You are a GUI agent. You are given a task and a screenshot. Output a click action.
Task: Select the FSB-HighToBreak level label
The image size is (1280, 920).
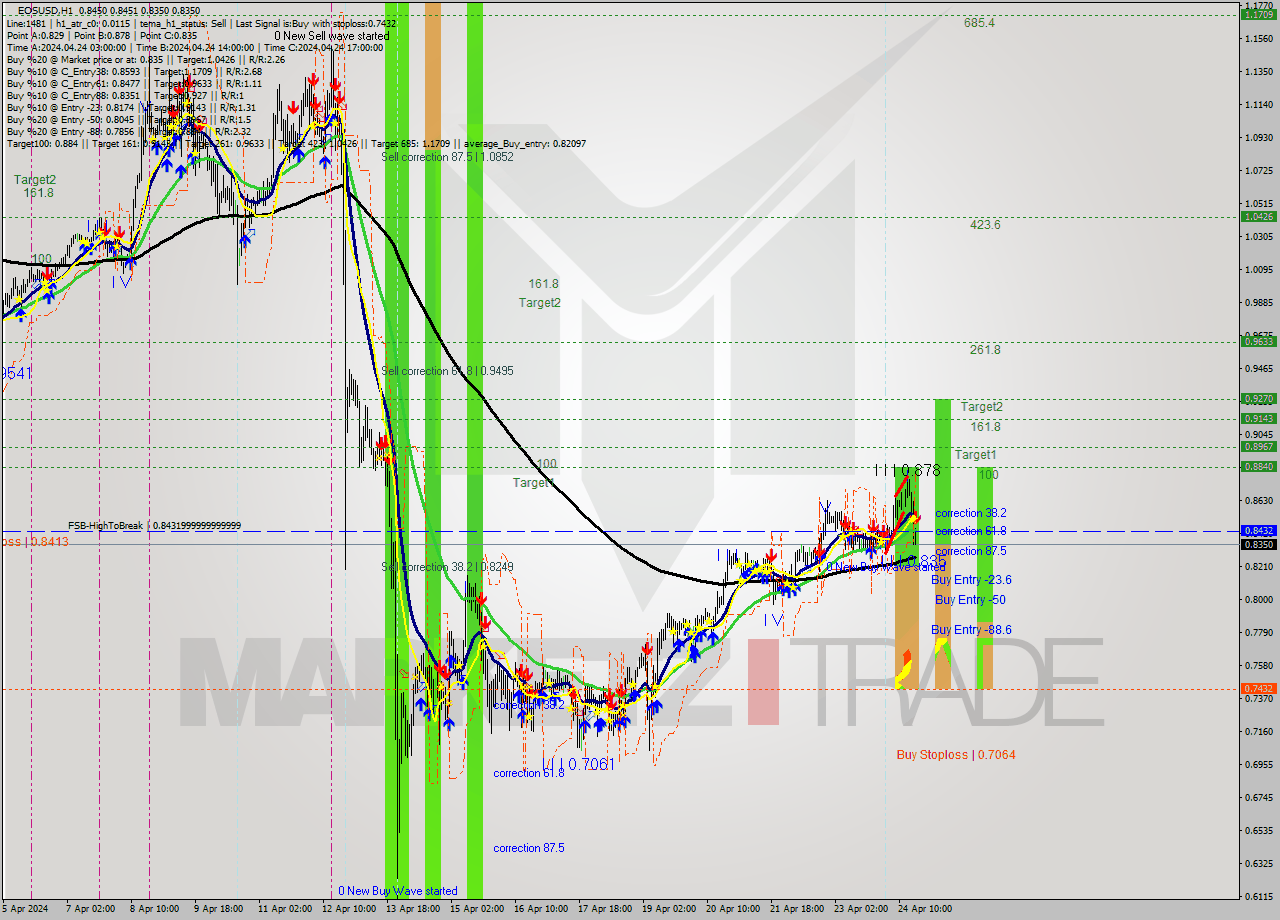(x=154, y=526)
